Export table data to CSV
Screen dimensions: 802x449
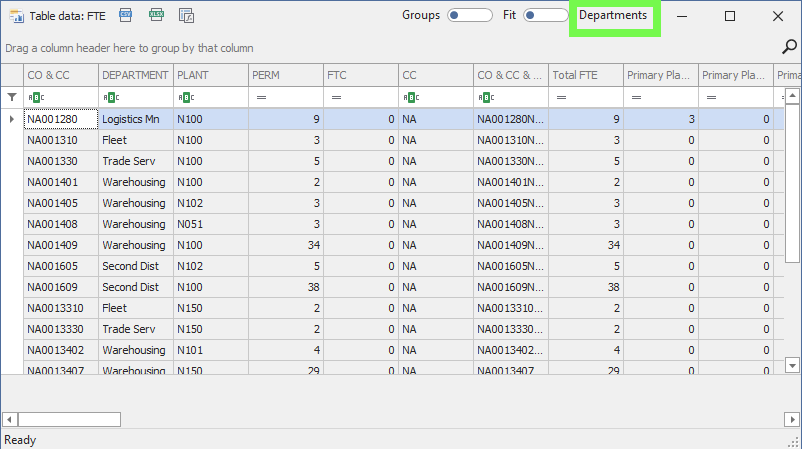click(126, 15)
